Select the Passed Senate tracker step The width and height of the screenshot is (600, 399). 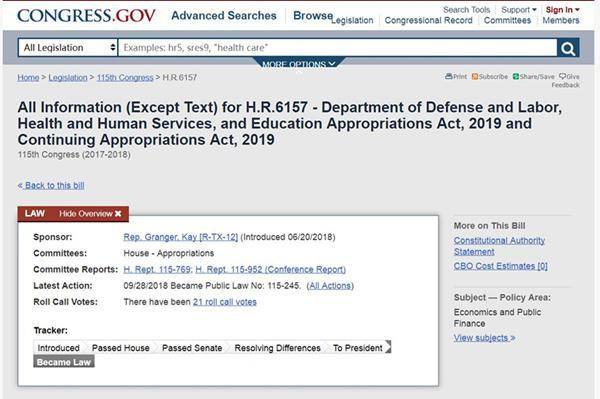click(192, 348)
